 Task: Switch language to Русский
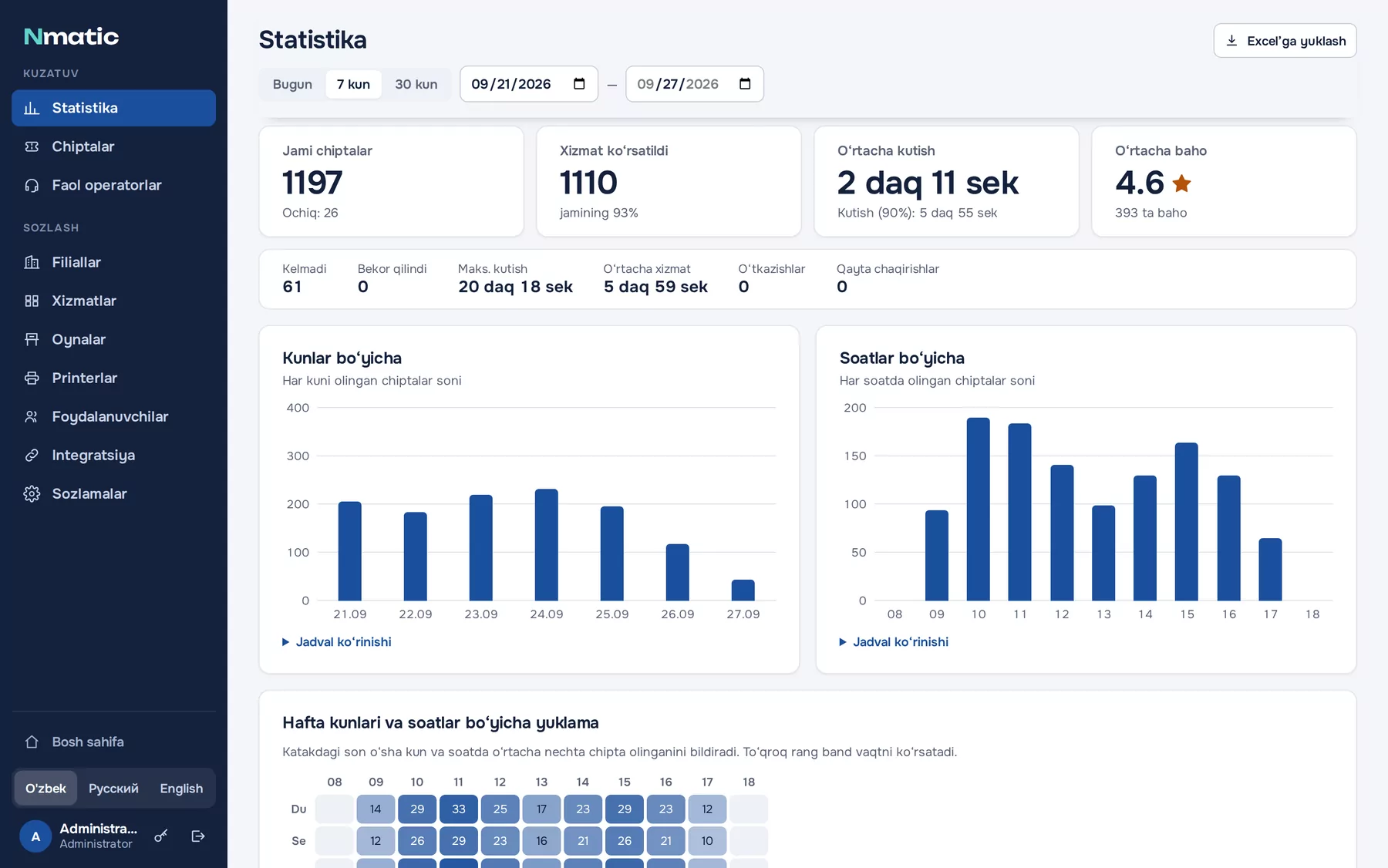point(113,789)
